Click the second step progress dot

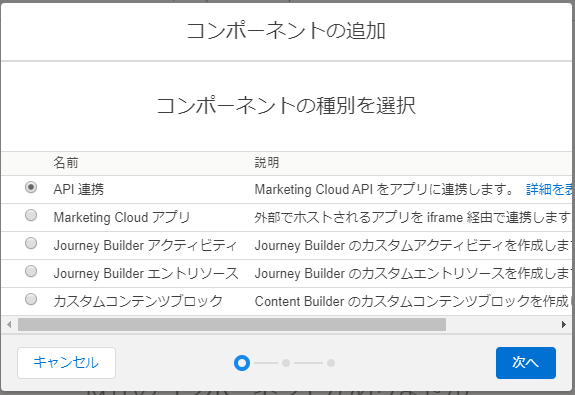(286, 363)
